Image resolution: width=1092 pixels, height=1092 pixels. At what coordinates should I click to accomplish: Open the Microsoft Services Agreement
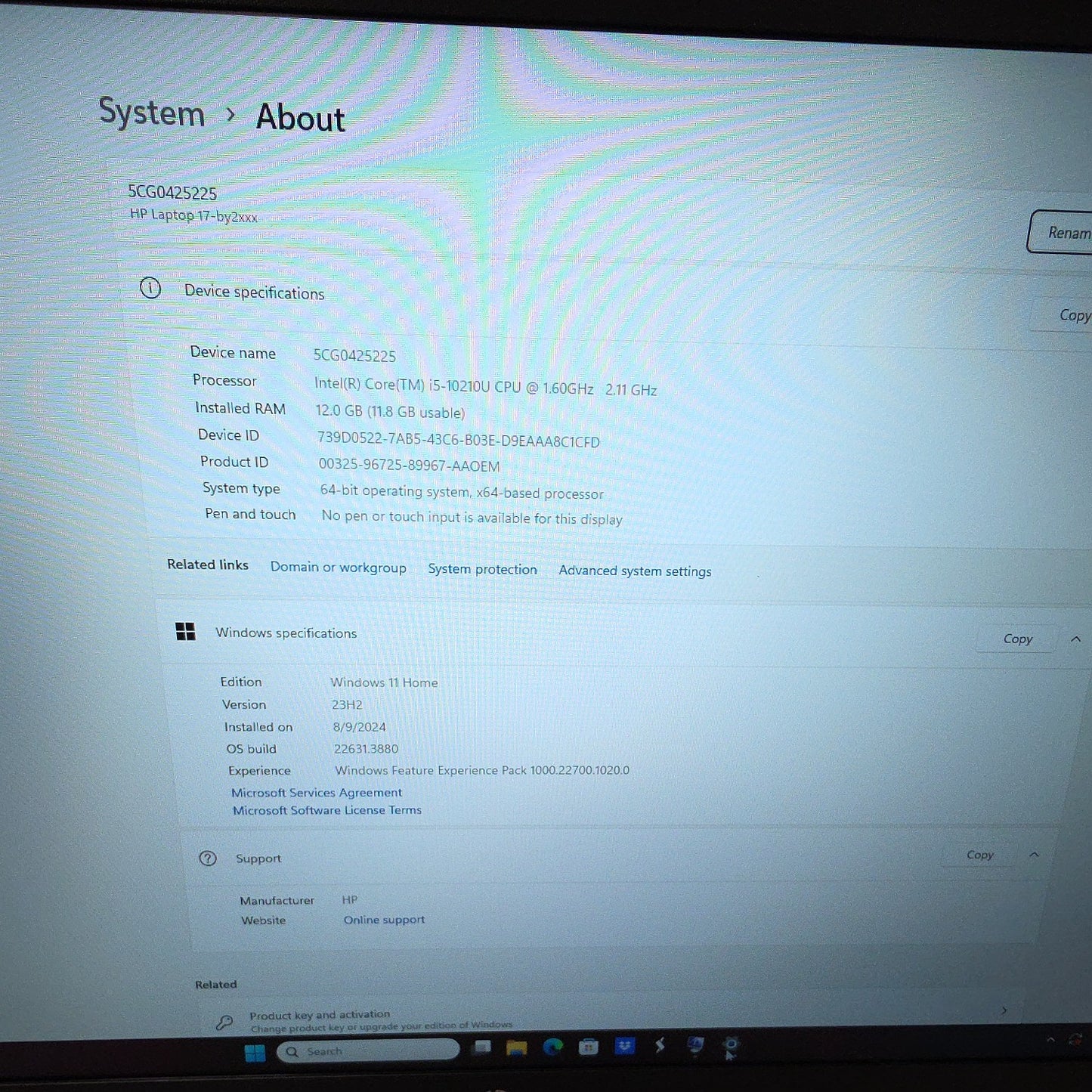[x=317, y=792]
